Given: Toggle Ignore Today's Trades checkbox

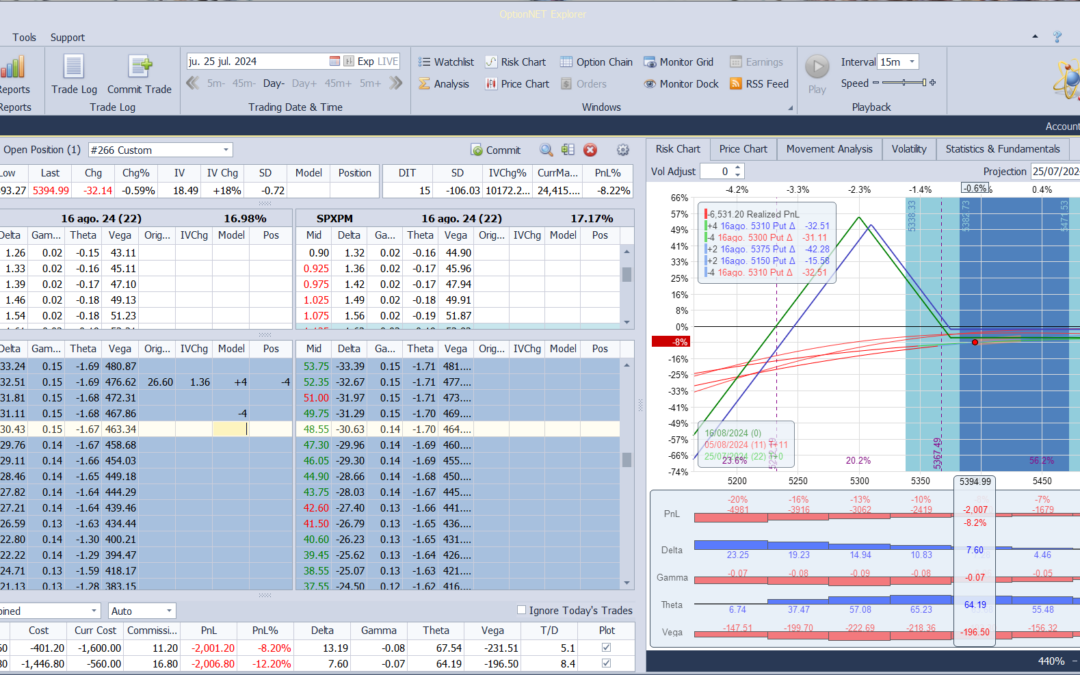Looking at the screenshot, I should 521,610.
